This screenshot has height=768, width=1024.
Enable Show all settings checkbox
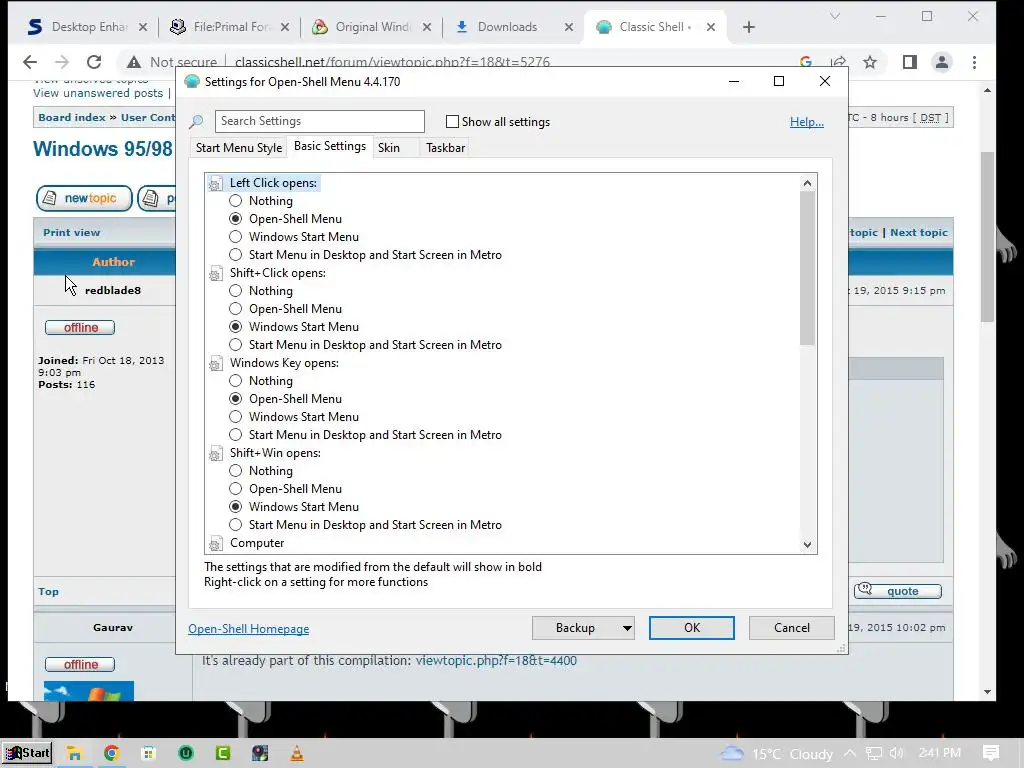(452, 121)
